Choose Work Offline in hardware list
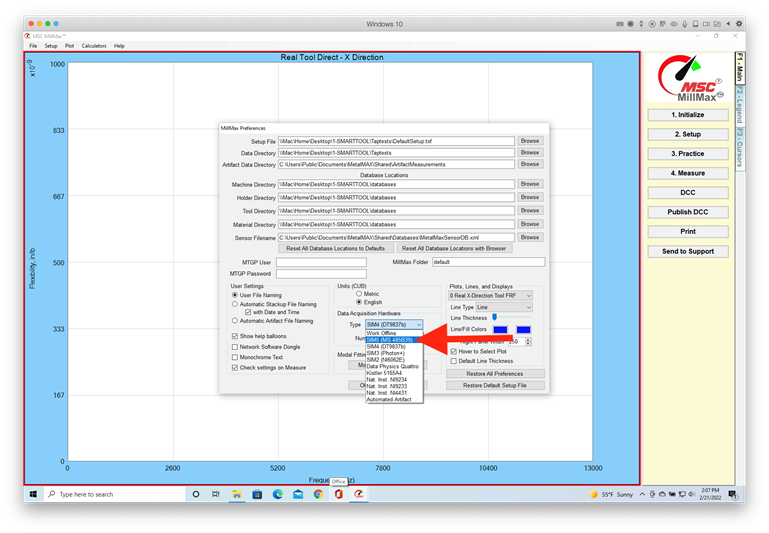The height and width of the screenshot is (533, 769). (394, 333)
